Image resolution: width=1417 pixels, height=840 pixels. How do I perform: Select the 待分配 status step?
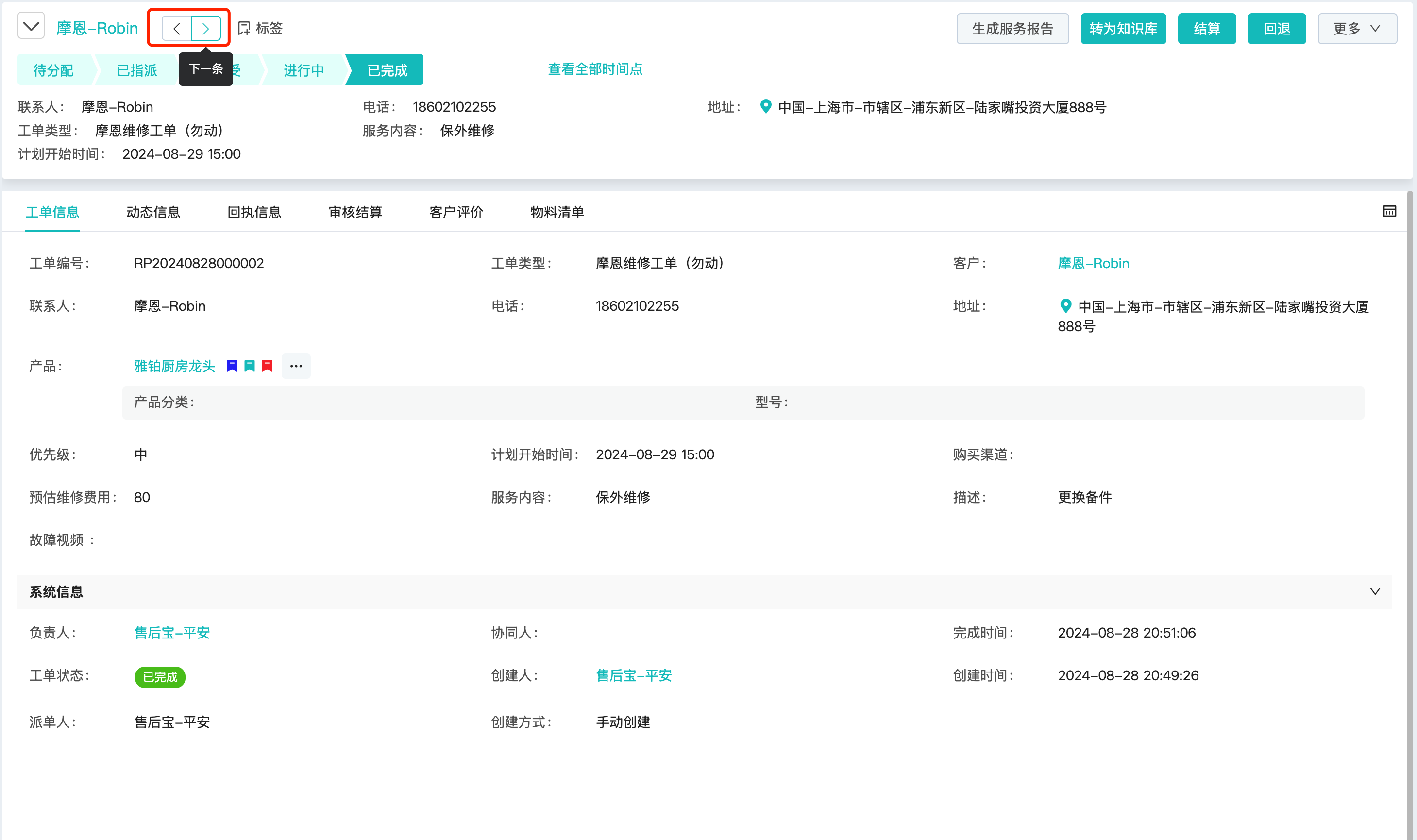(x=54, y=69)
